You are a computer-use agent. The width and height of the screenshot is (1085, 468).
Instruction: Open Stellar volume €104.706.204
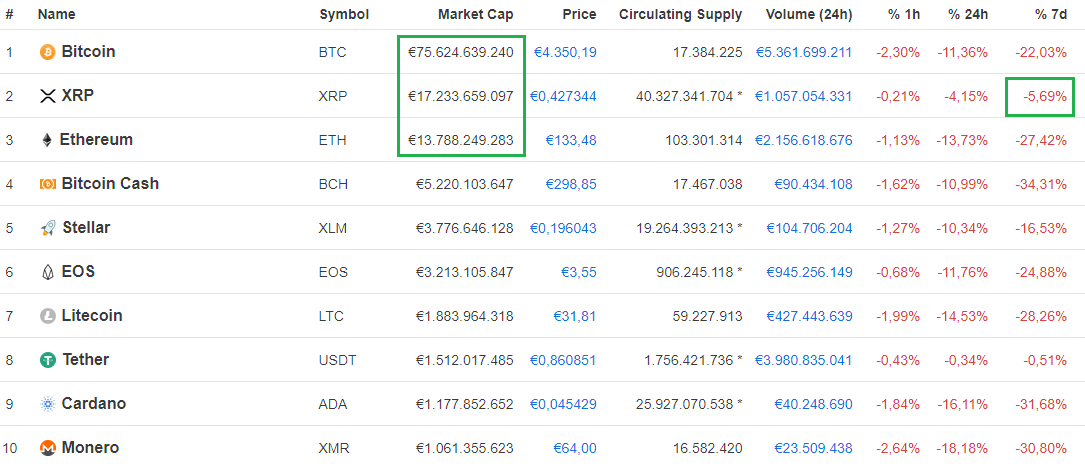pos(810,228)
